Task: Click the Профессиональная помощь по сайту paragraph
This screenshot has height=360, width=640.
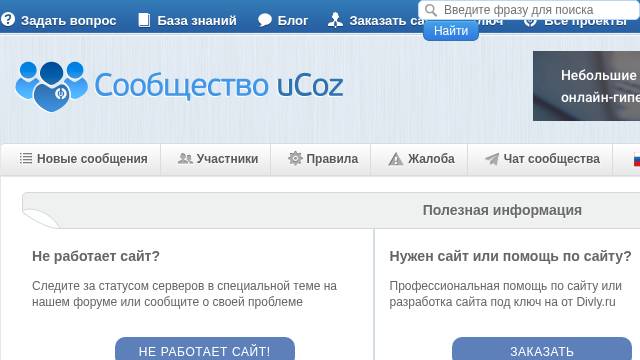Action: point(506,294)
